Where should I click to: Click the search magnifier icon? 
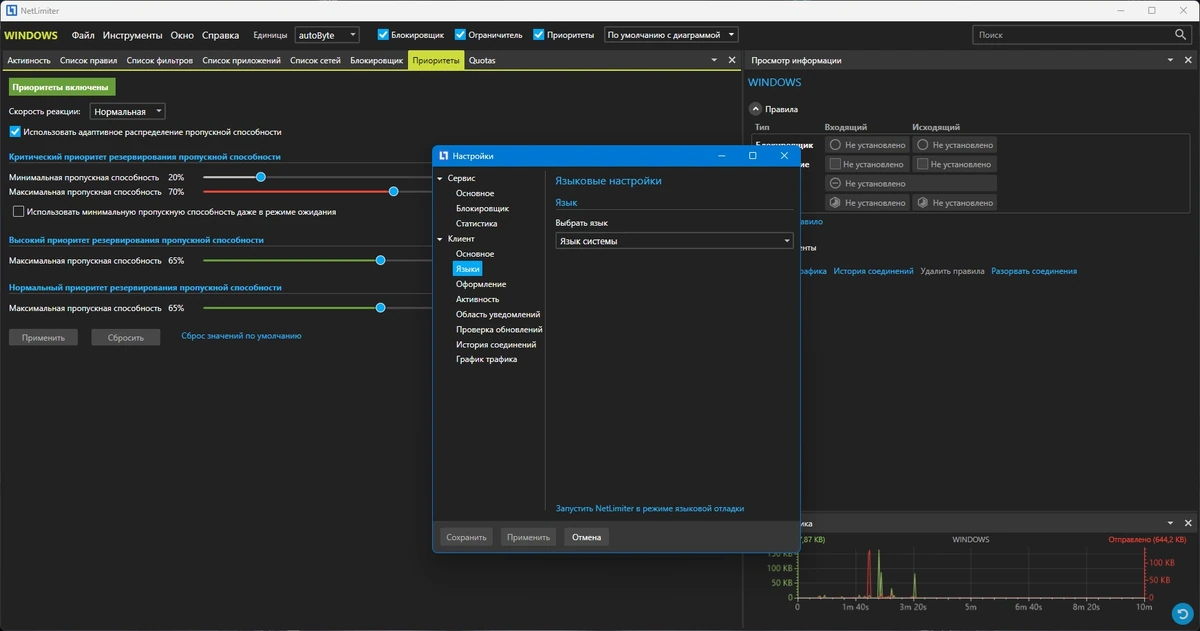pos(1181,35)
